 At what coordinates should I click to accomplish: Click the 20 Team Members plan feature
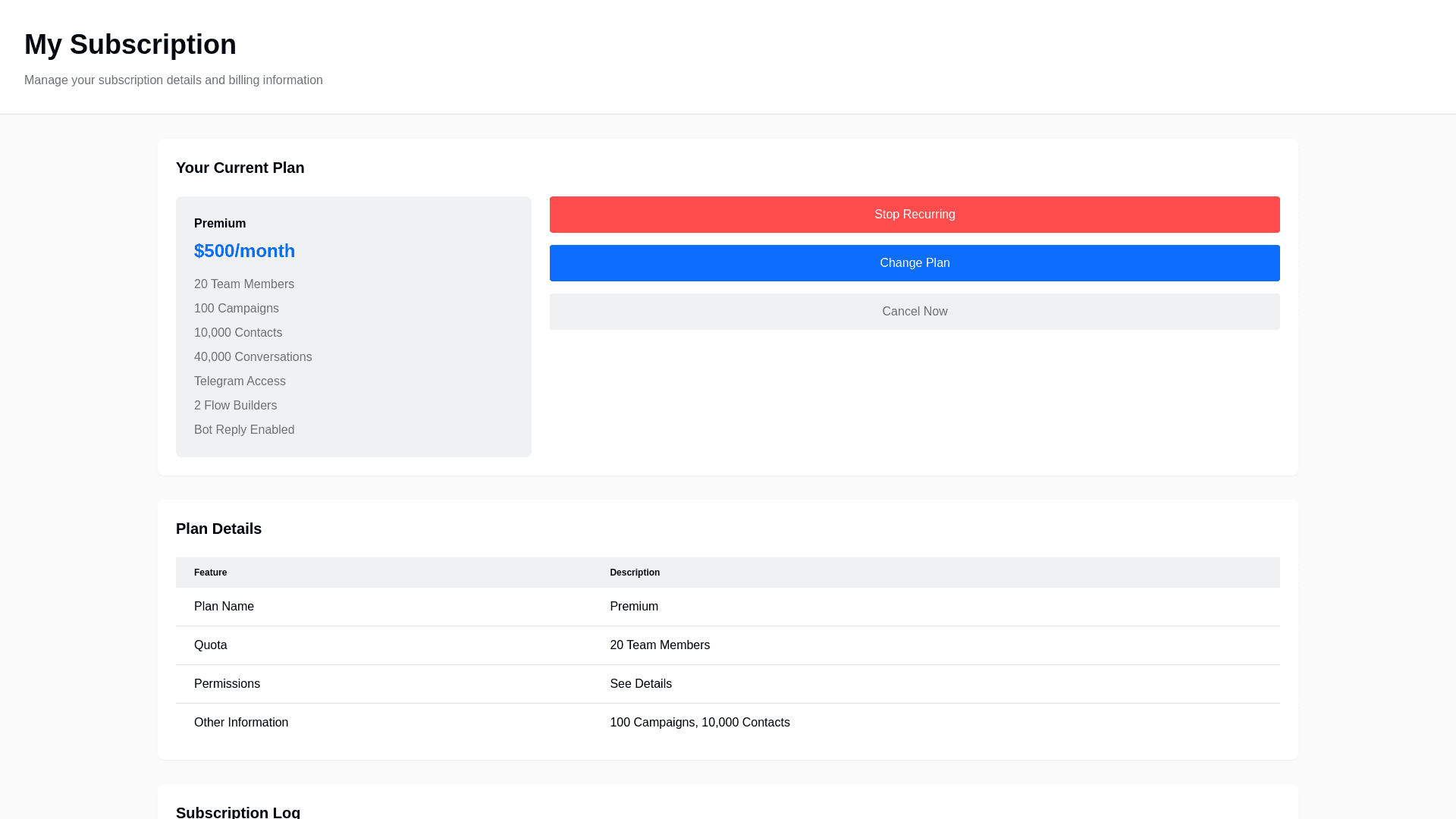(x=244, y=284)
